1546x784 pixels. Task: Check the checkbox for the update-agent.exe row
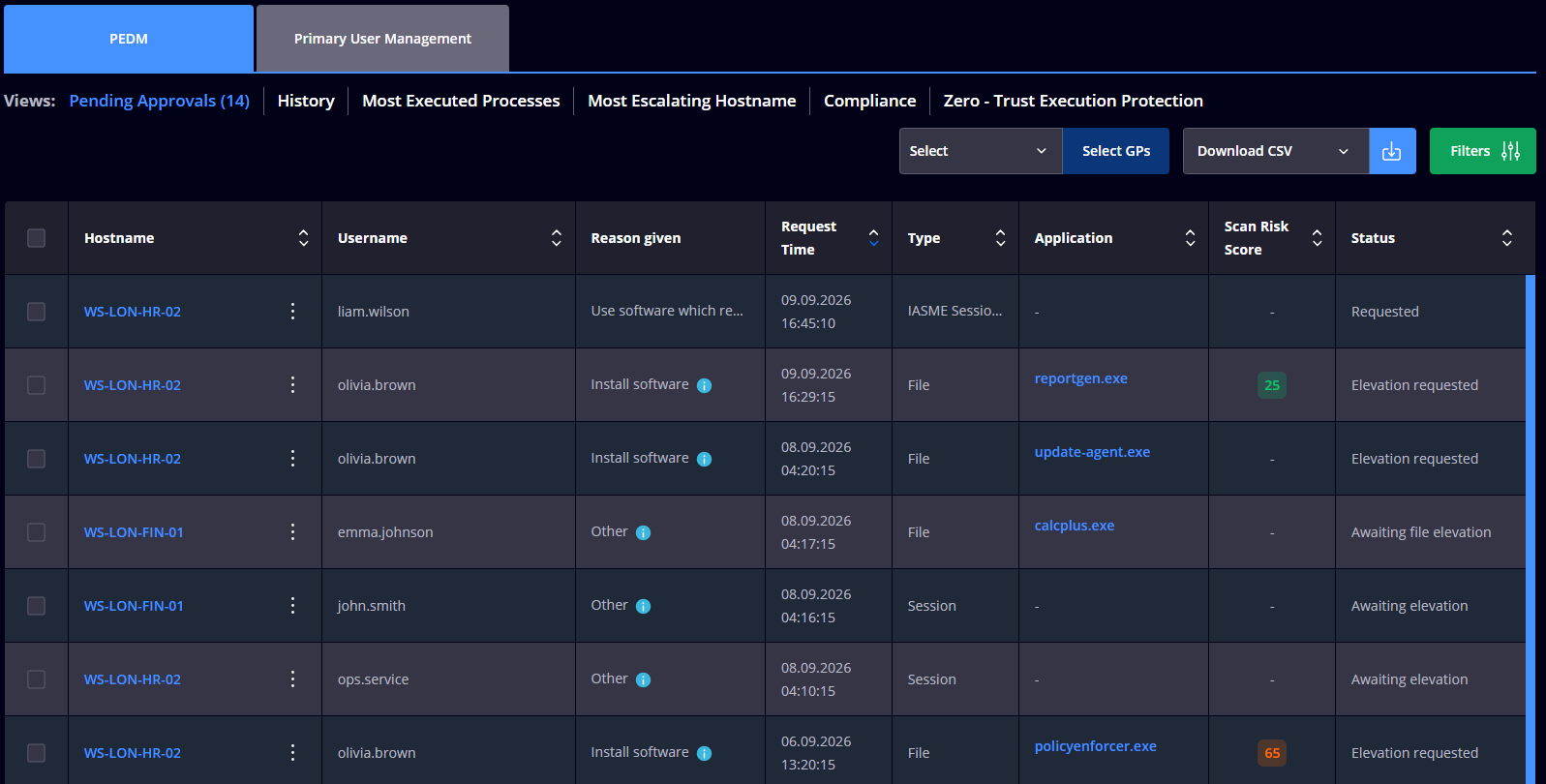[x=36, y=459]
